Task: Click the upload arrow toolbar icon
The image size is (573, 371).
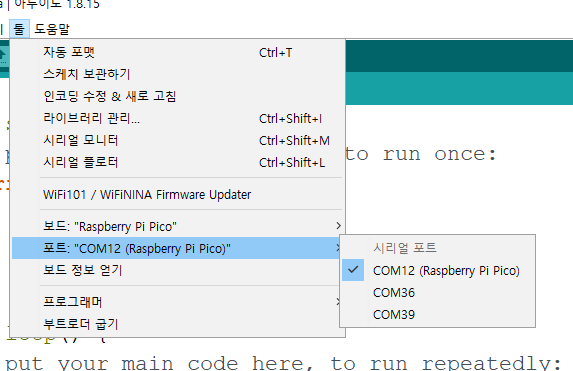Action: pyautogui.click(x=3, y=56)
